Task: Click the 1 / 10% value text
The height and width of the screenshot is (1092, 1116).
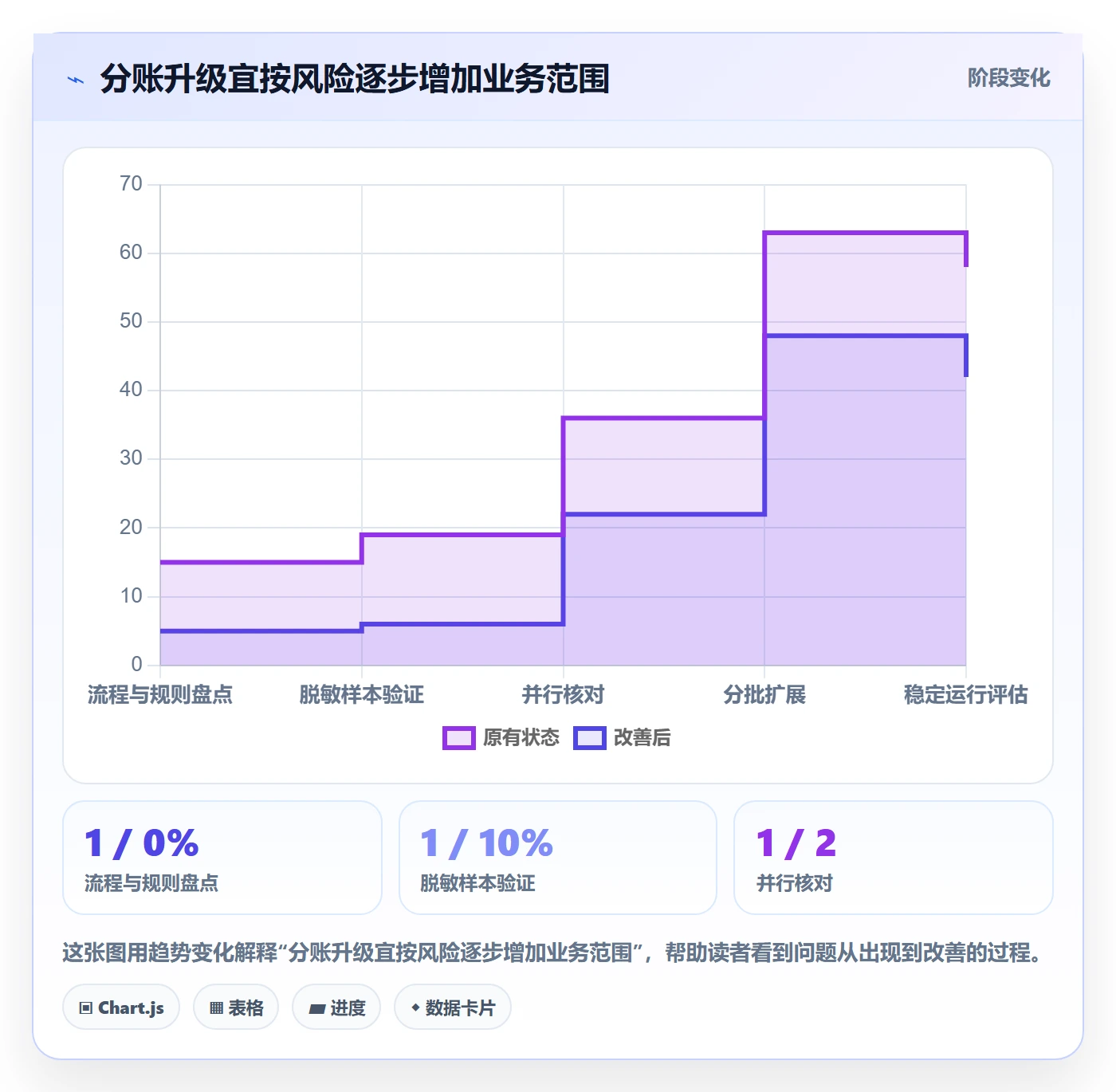Action: pyautogui.click(x=486, y=843)
